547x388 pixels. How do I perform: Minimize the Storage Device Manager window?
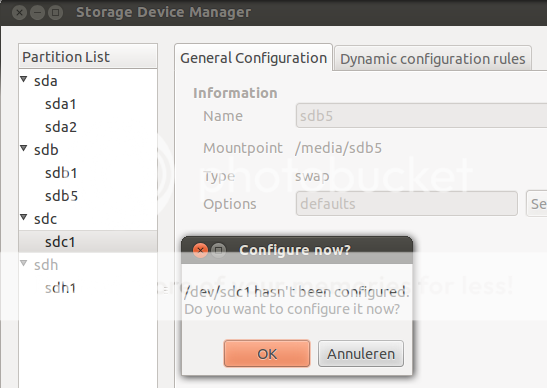37,13
